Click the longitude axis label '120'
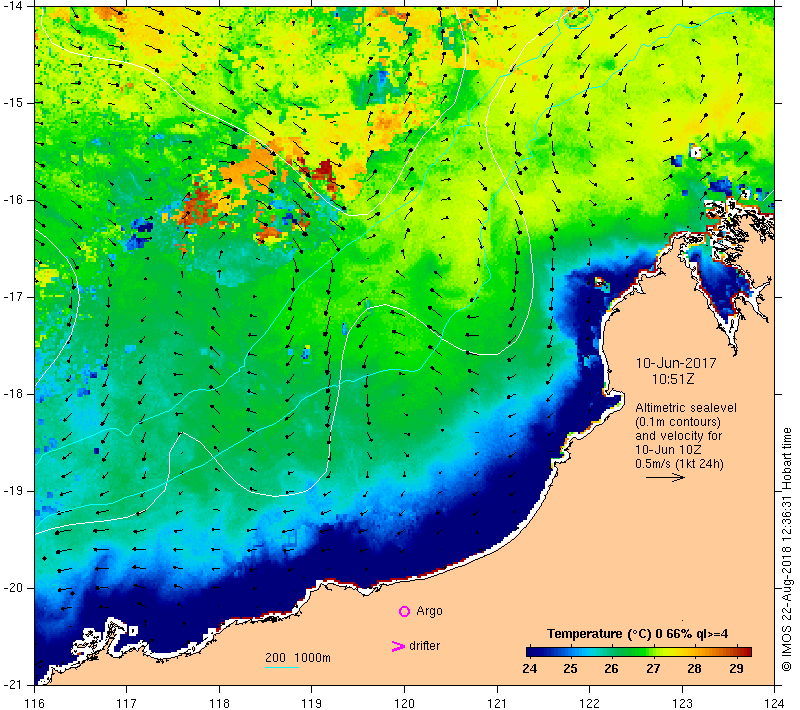 405,703
